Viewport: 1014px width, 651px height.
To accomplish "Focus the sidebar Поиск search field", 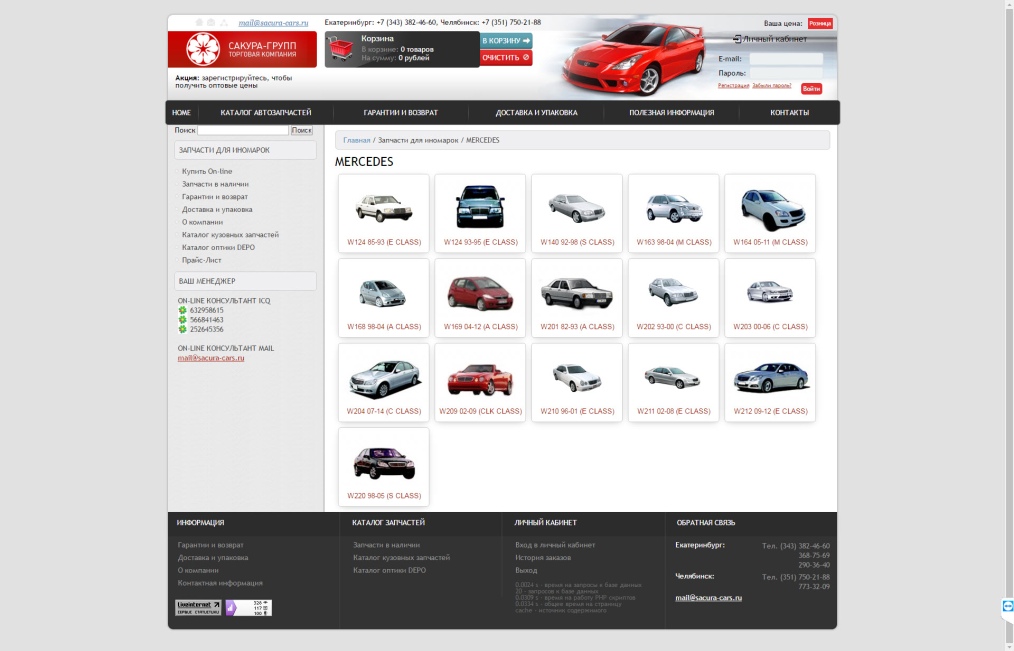I will click(243, 130).
